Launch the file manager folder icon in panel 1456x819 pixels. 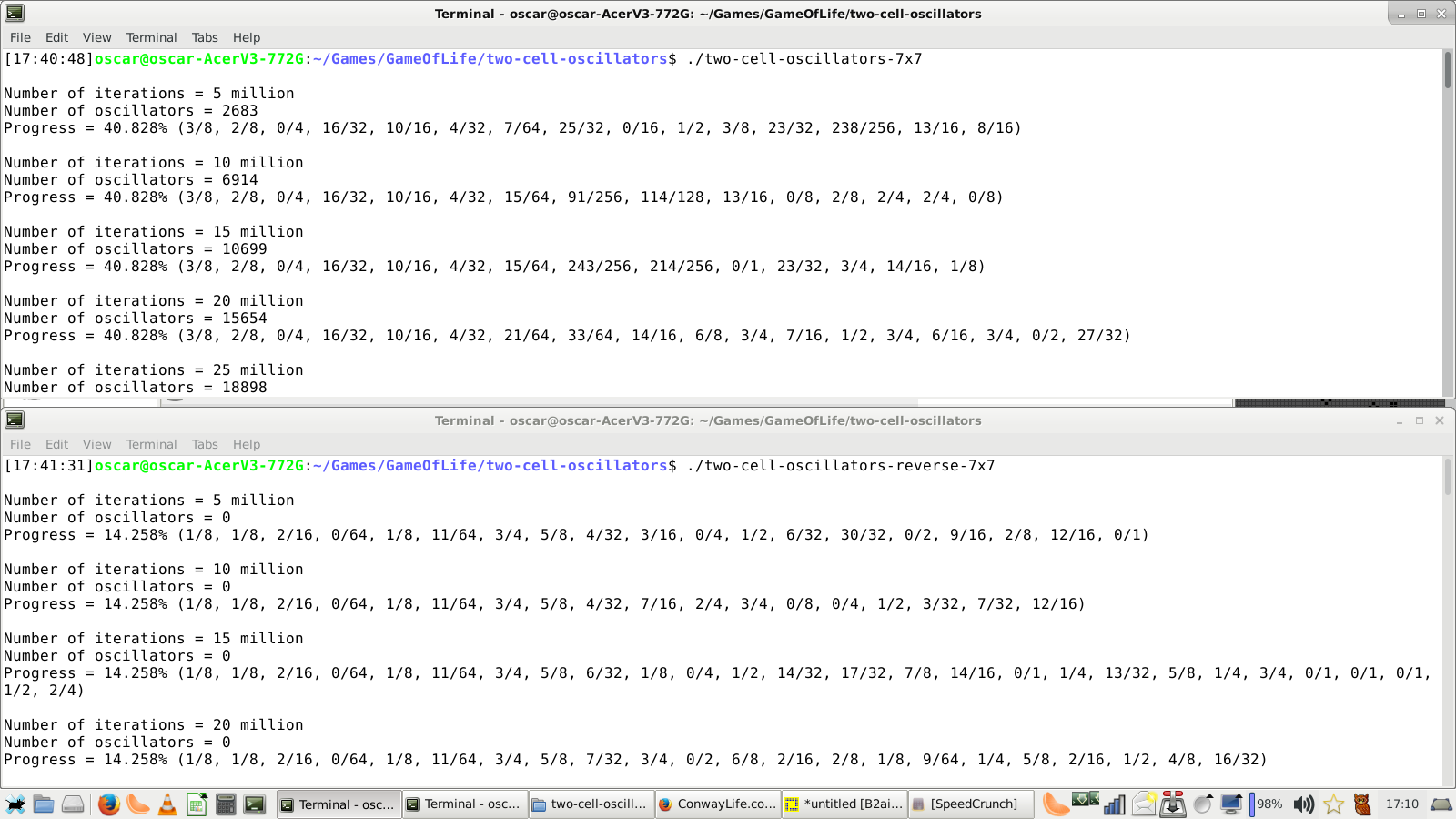click(x=44, y=804)
